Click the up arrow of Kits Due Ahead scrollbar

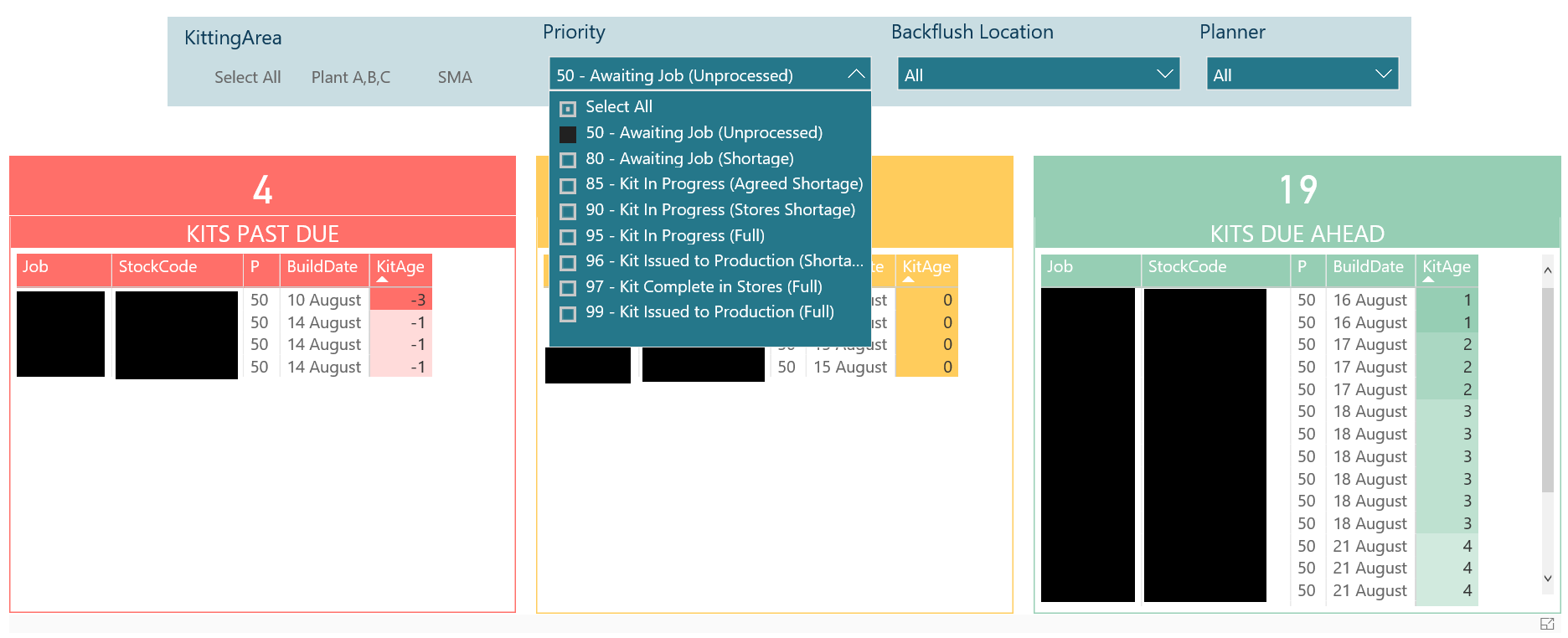[1548, 270]
